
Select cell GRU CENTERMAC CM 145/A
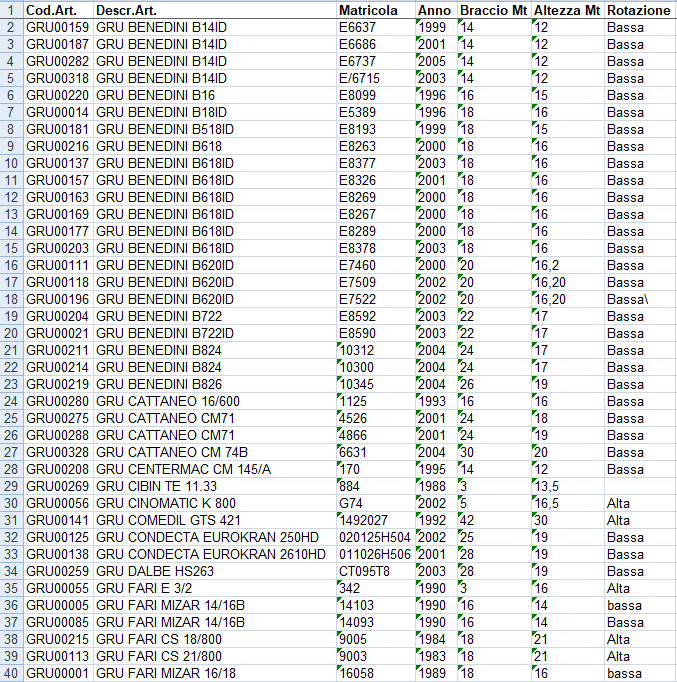[215, 469]
